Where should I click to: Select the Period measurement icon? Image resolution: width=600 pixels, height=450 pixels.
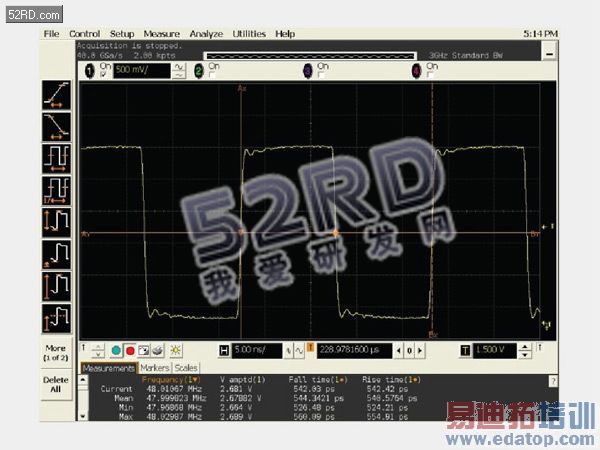coord(57,159)
